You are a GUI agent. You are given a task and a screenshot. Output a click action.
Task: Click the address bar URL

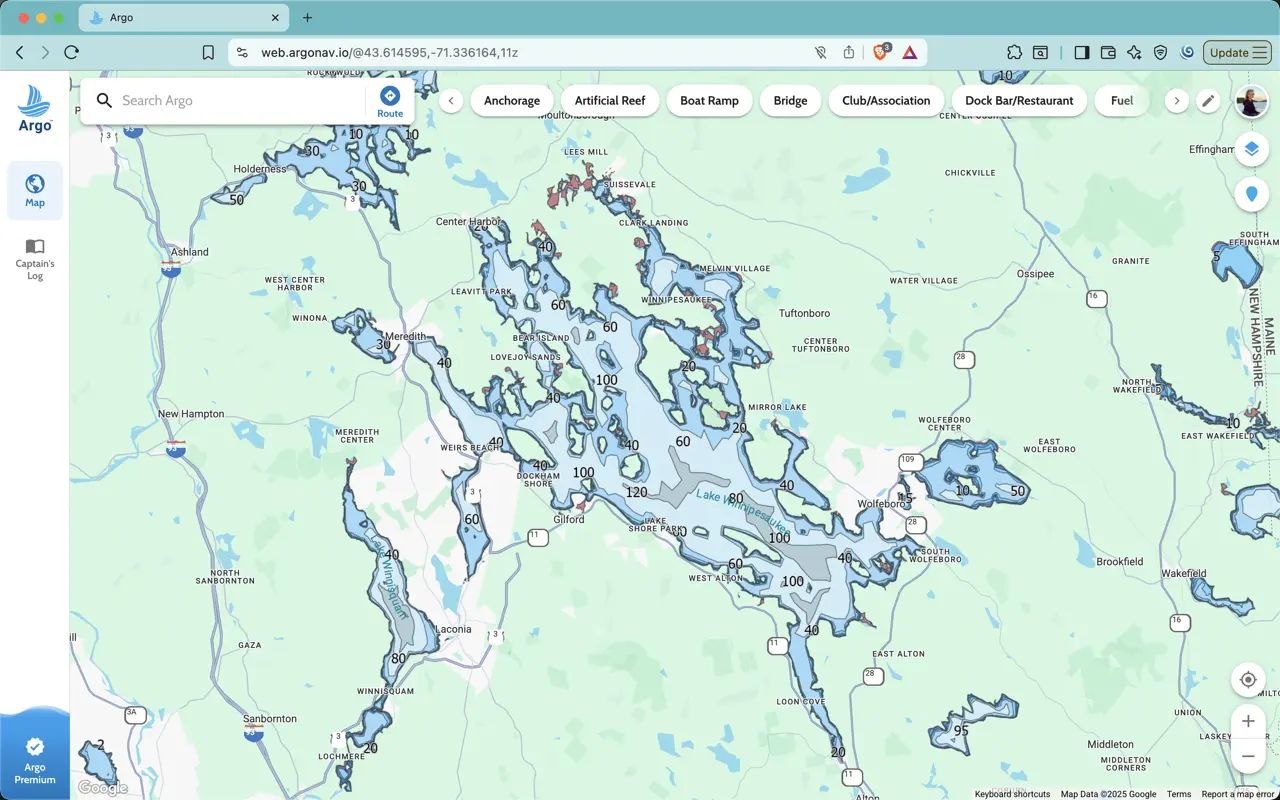390,52
